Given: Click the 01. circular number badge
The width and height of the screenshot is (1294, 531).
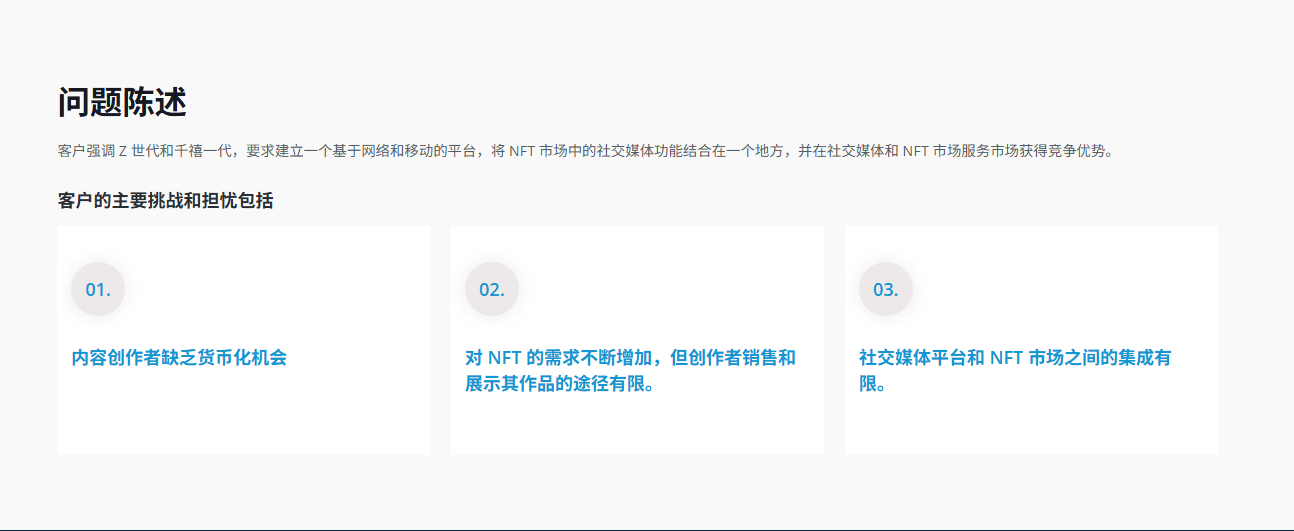Looking at the screenshot, I should (97, 290).
